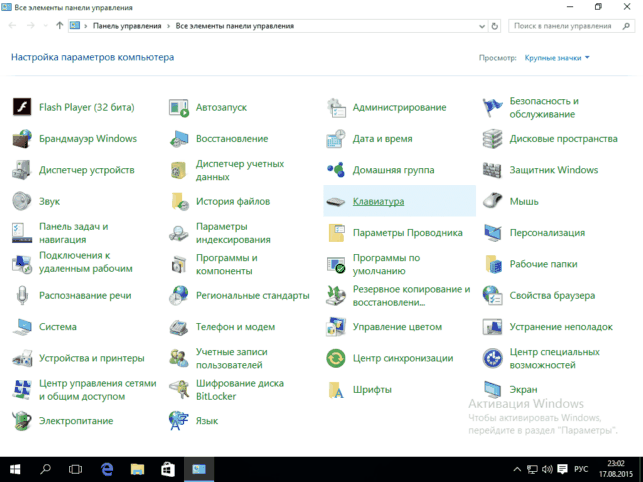Screen dimensions: 643x482
Task: Open the Рабочие папки link
Action: [x=543, y=264]
